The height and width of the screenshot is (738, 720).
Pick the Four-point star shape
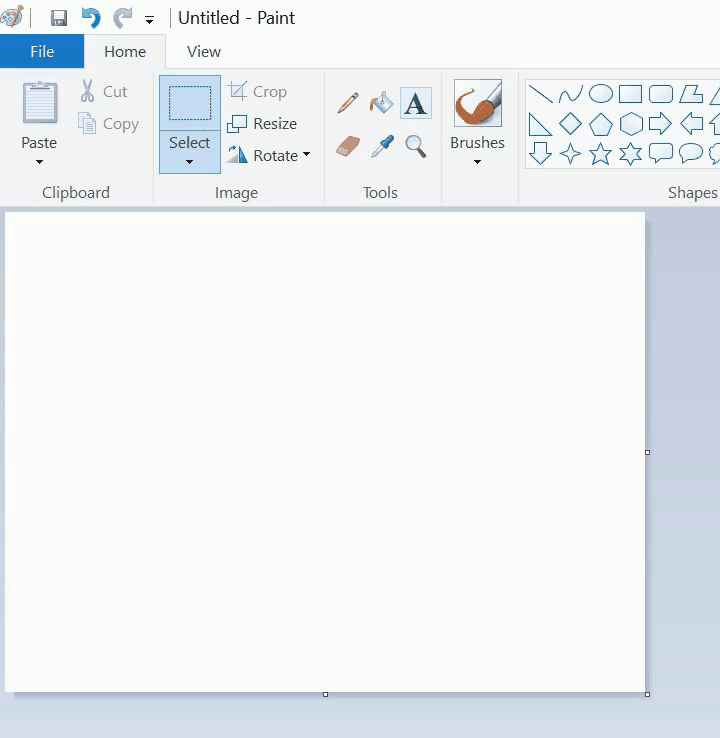[570, 153]
